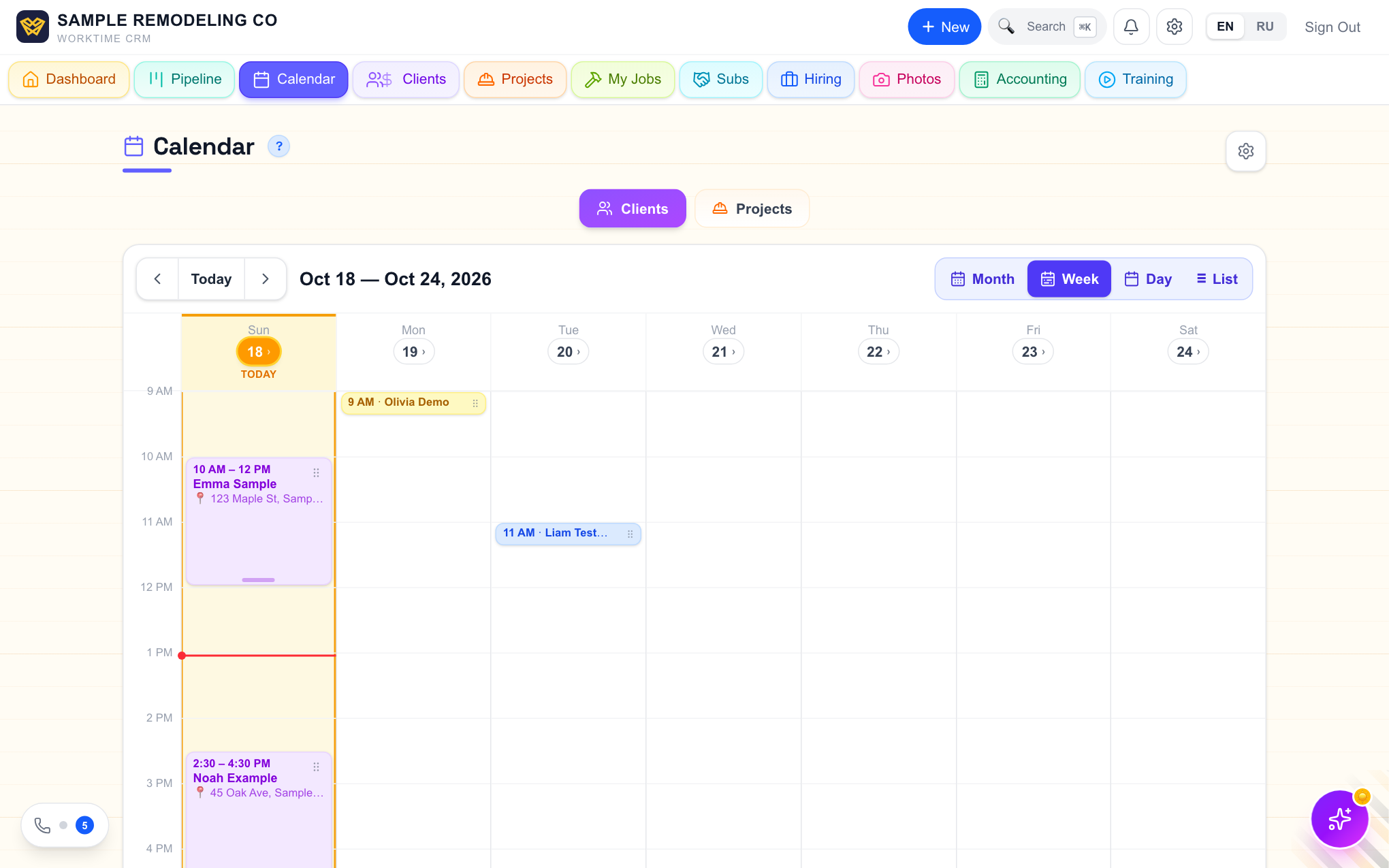Switch to Day view
The width and height of the screenshot is (1389, 868).
[x=1148, y=279]
